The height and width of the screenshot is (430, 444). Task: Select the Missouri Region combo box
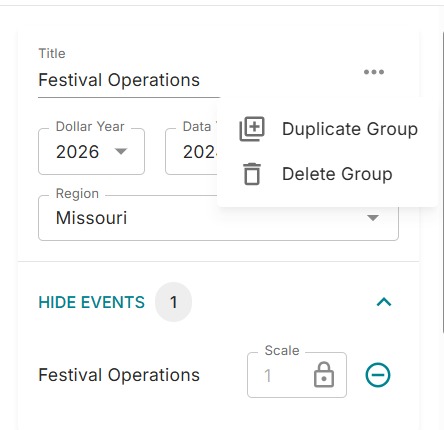tap(218, 218)
